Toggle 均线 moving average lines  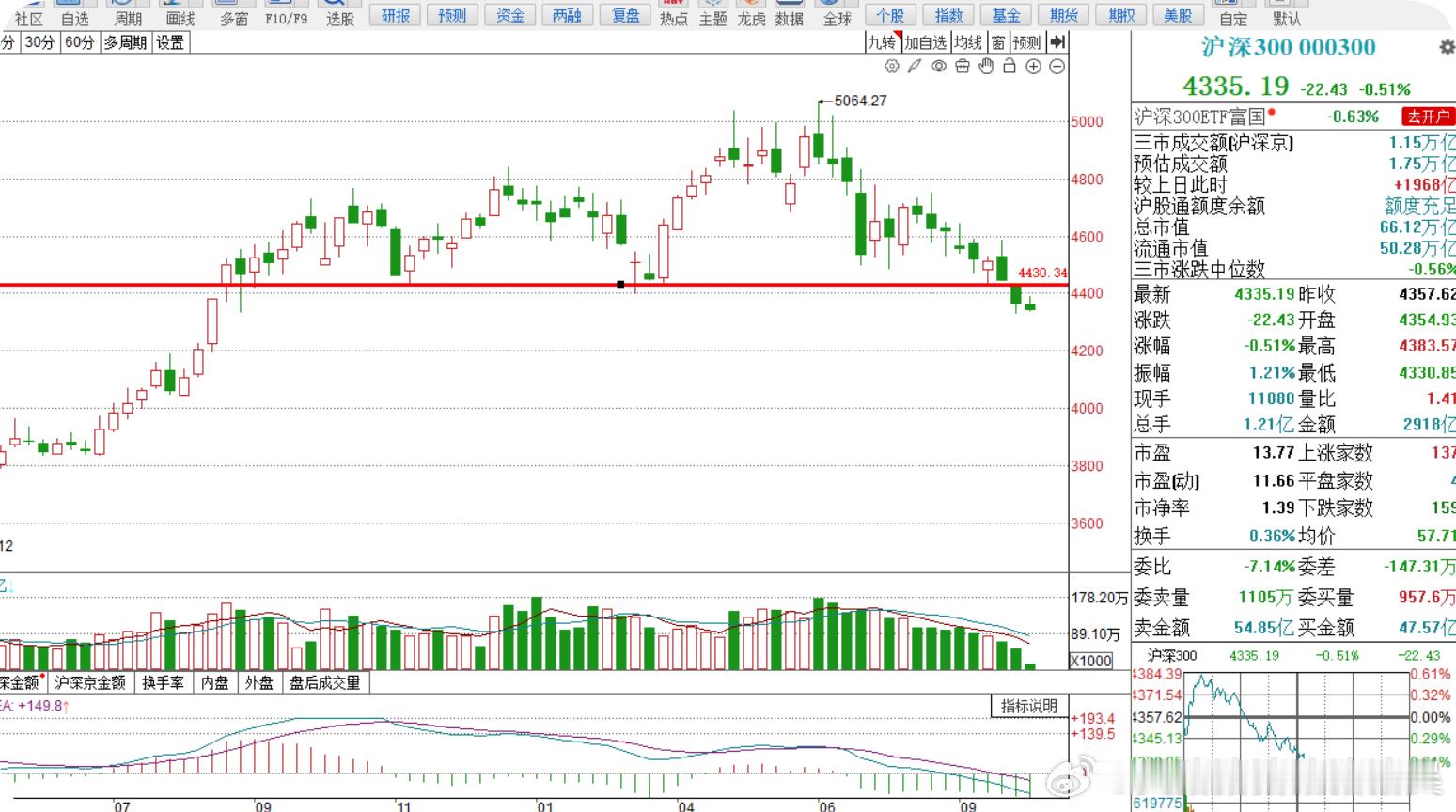[x=967, y=42]
